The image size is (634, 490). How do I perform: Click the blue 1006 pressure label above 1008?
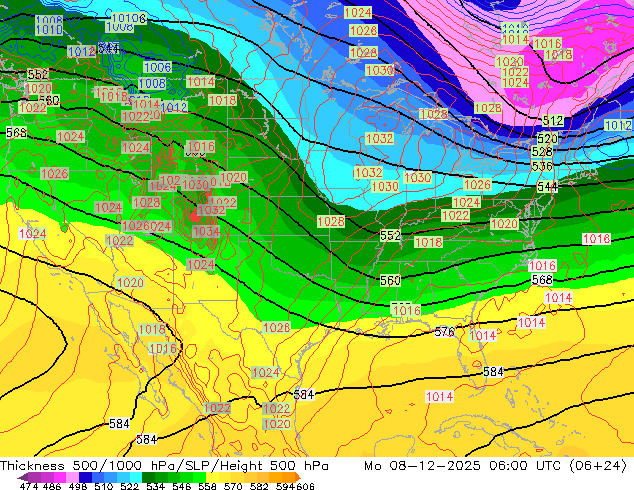158,67
